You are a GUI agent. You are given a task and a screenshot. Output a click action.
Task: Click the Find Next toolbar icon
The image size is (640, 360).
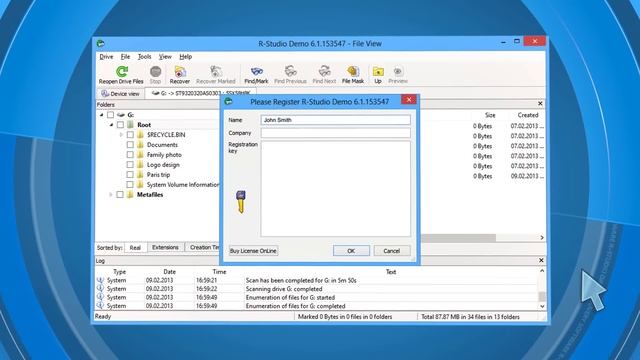(324, 72)
